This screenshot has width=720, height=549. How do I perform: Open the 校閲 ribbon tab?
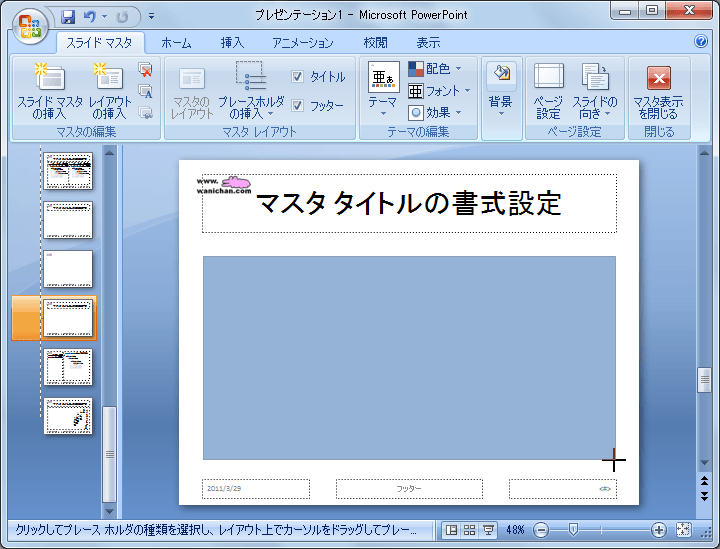coord(376,43)
